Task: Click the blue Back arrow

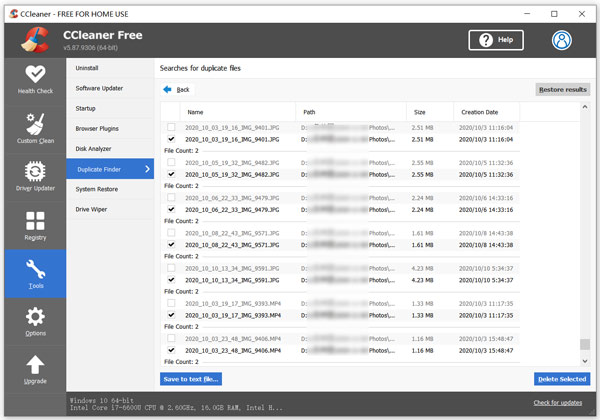Action: 167,90
